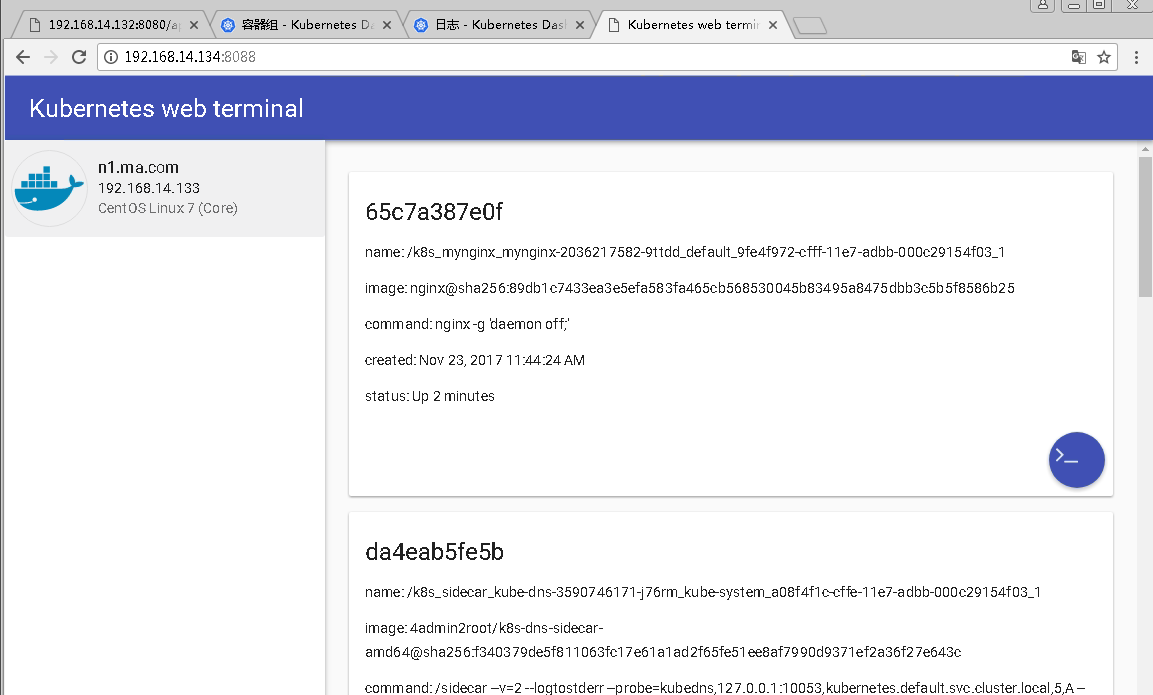Click the scrollbar up arrow
This screenshot has height=695, width=1153.
point(1145,149)
